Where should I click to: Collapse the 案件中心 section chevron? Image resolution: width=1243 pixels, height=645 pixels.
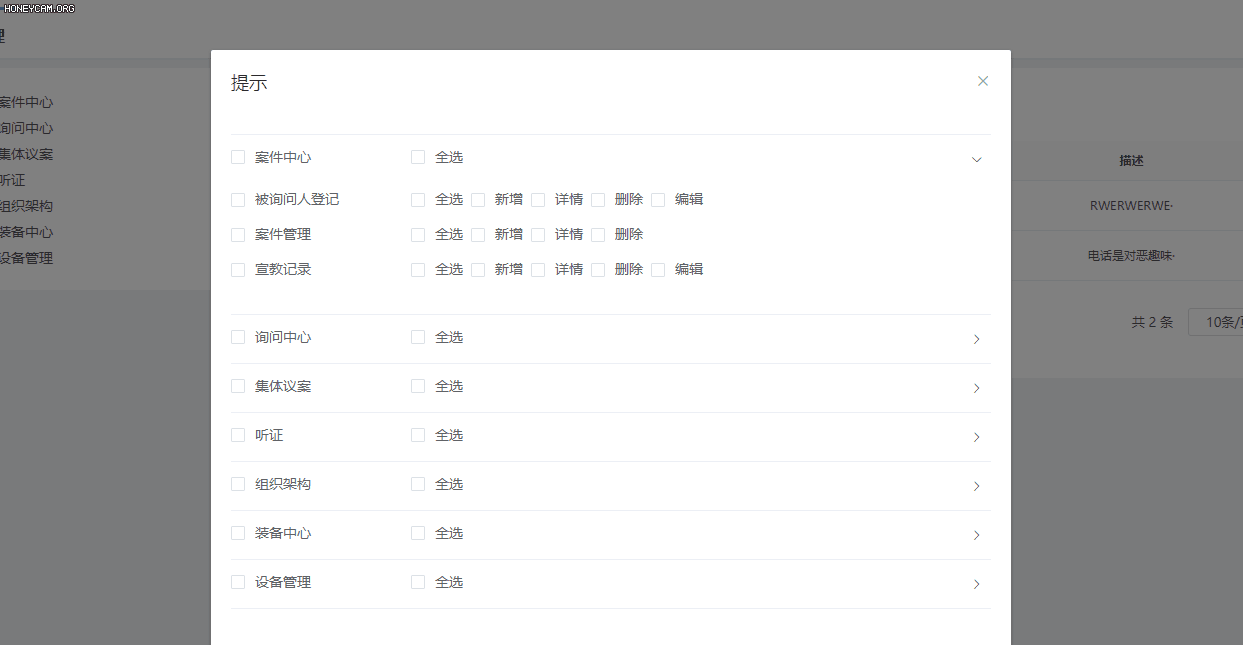977,159
